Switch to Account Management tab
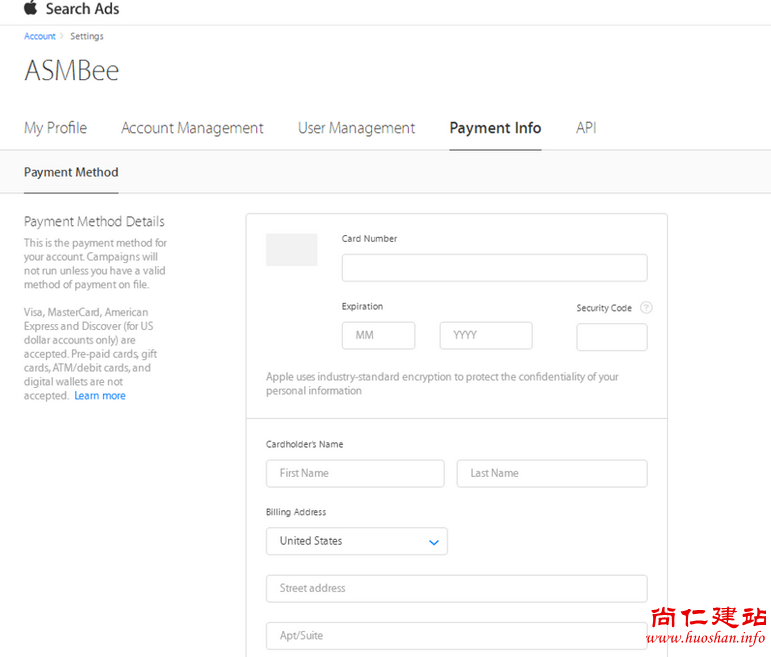Screen dimensions: 771x657 192,128
